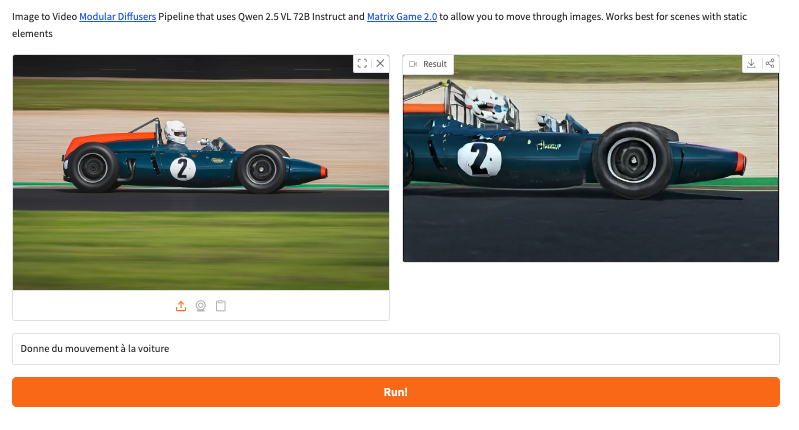Open the Modular Diffusers link
The image size is (799, 430).
(x=118, y=16)
